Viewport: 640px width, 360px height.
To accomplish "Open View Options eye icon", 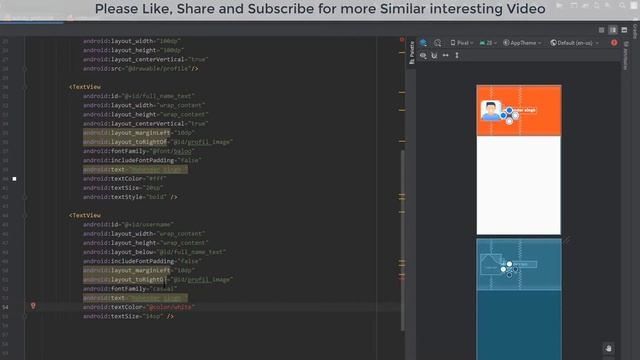I will pyautogui.click(x=423, y=56).
